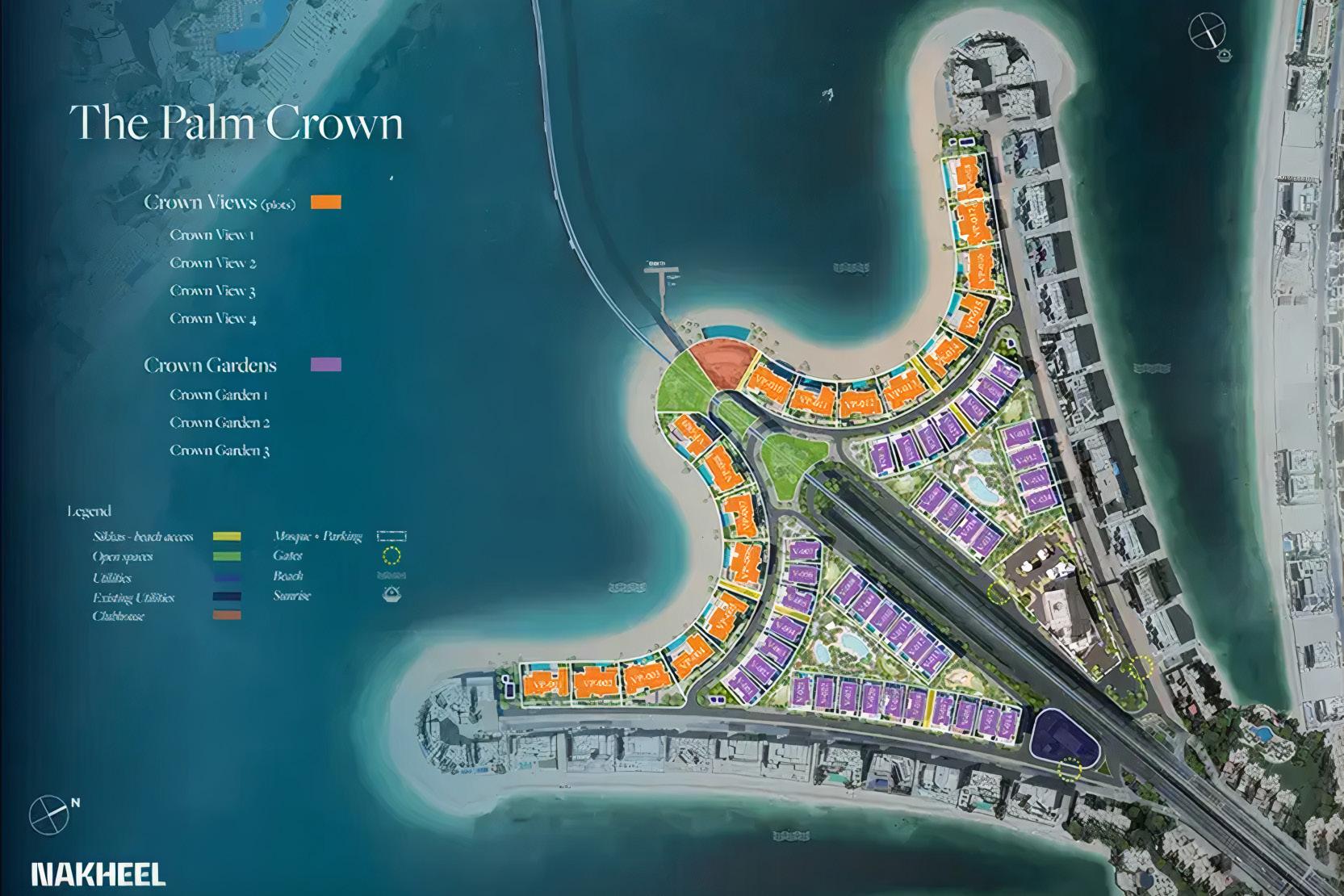Click the 'Open spaces' legend label

pos(122,557)
